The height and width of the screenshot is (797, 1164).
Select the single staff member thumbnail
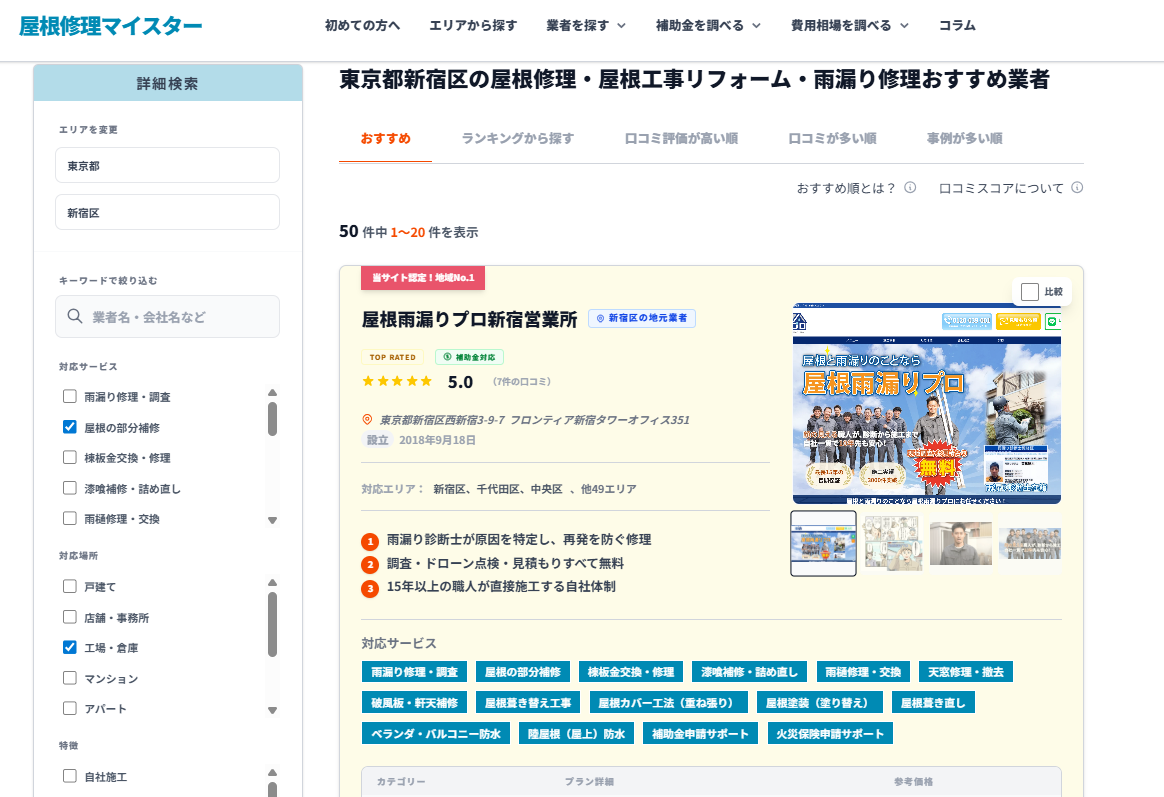[961, 543]
